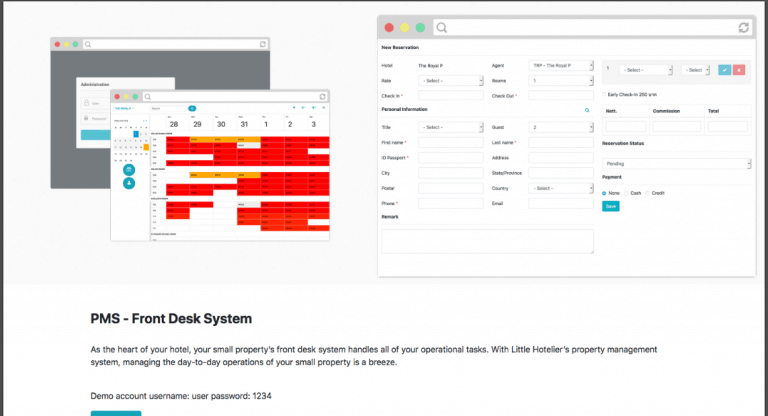The image size is (768, 416).
Task: Click the Phone input field
Action: 451,203
